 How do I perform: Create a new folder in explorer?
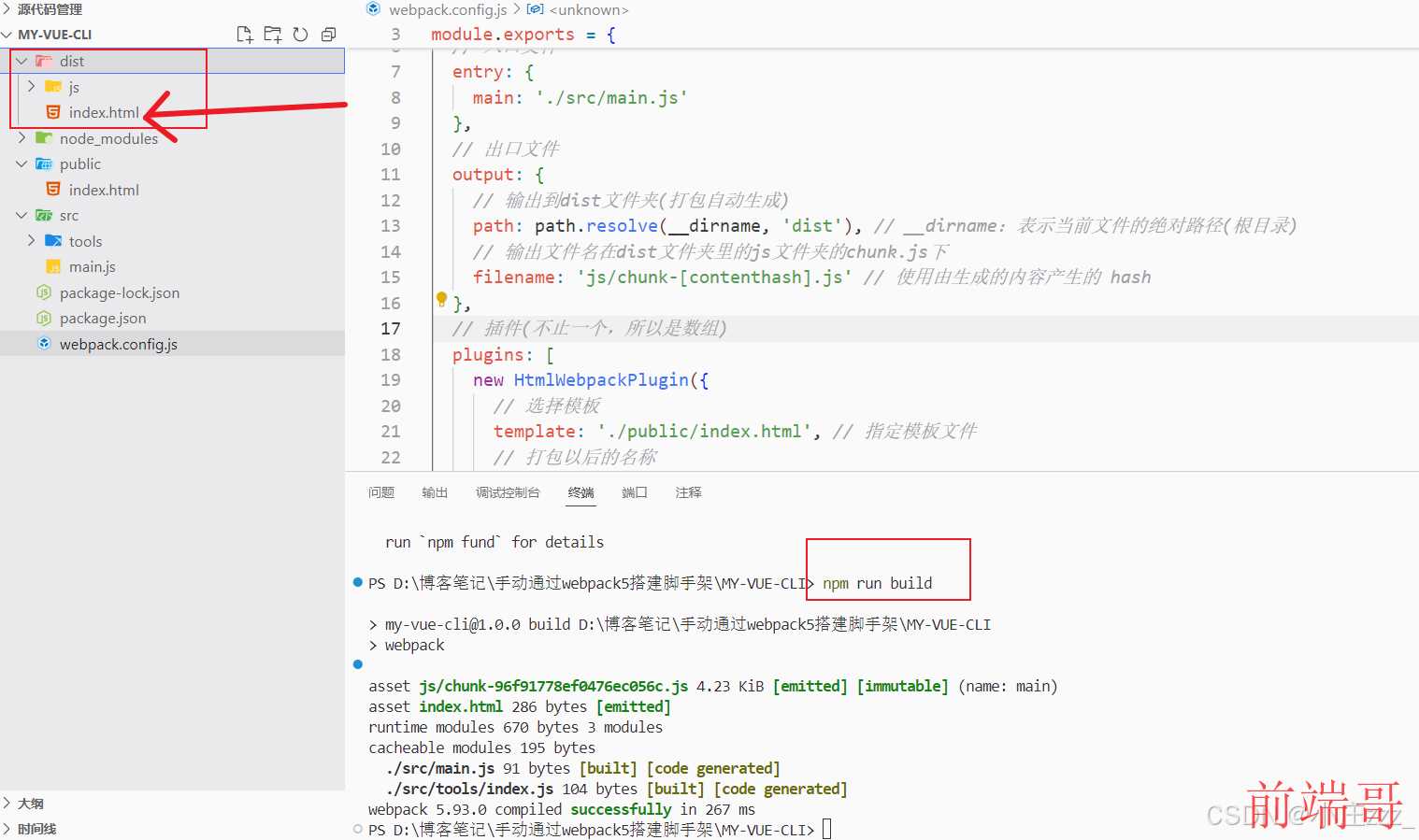pos(273,35)
